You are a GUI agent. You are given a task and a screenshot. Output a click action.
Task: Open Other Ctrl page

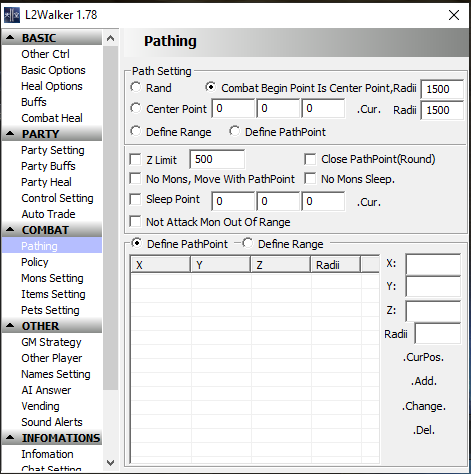click(45, 54)
